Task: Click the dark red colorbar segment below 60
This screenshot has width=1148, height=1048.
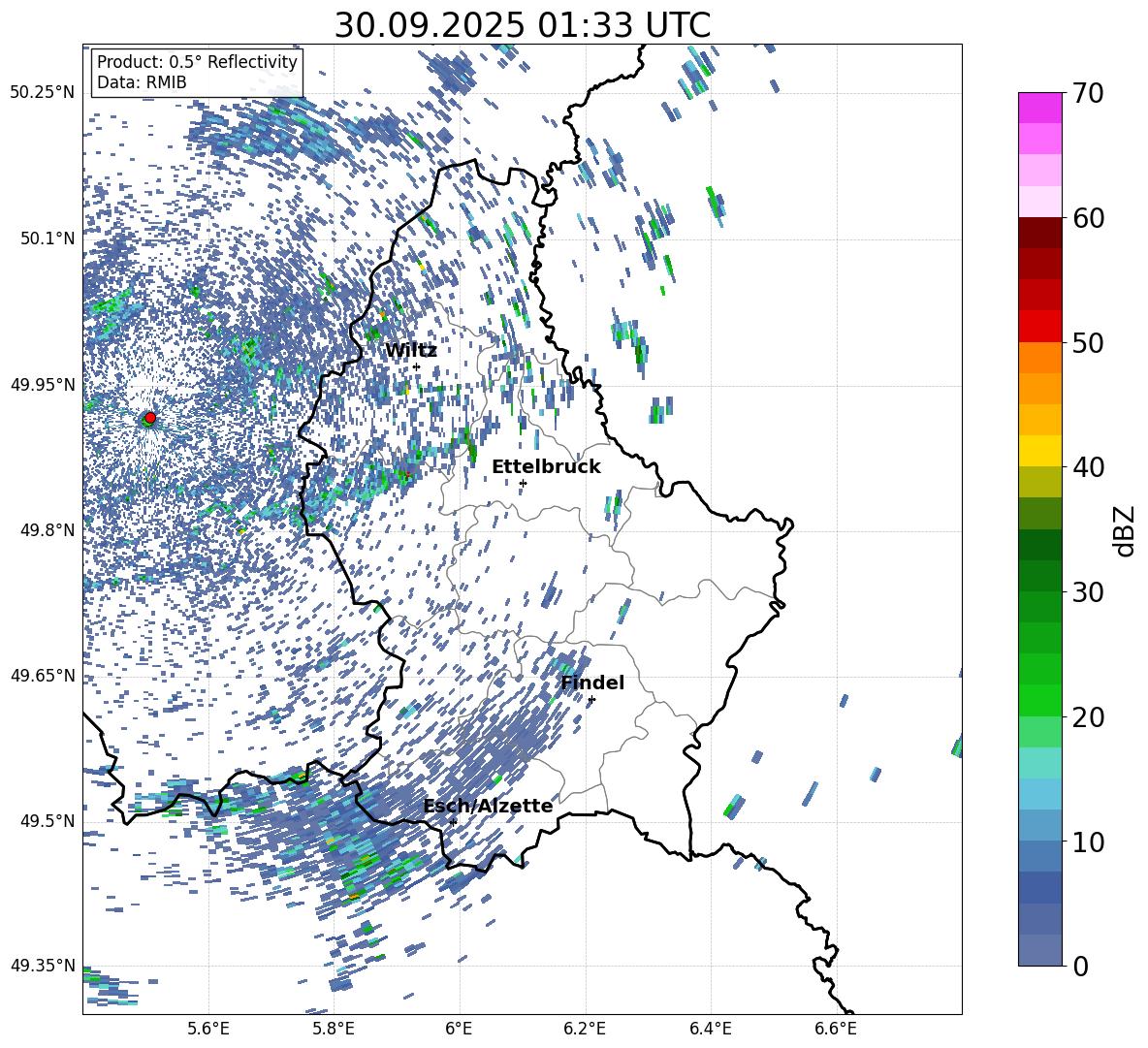Action: coord(1039,233)
